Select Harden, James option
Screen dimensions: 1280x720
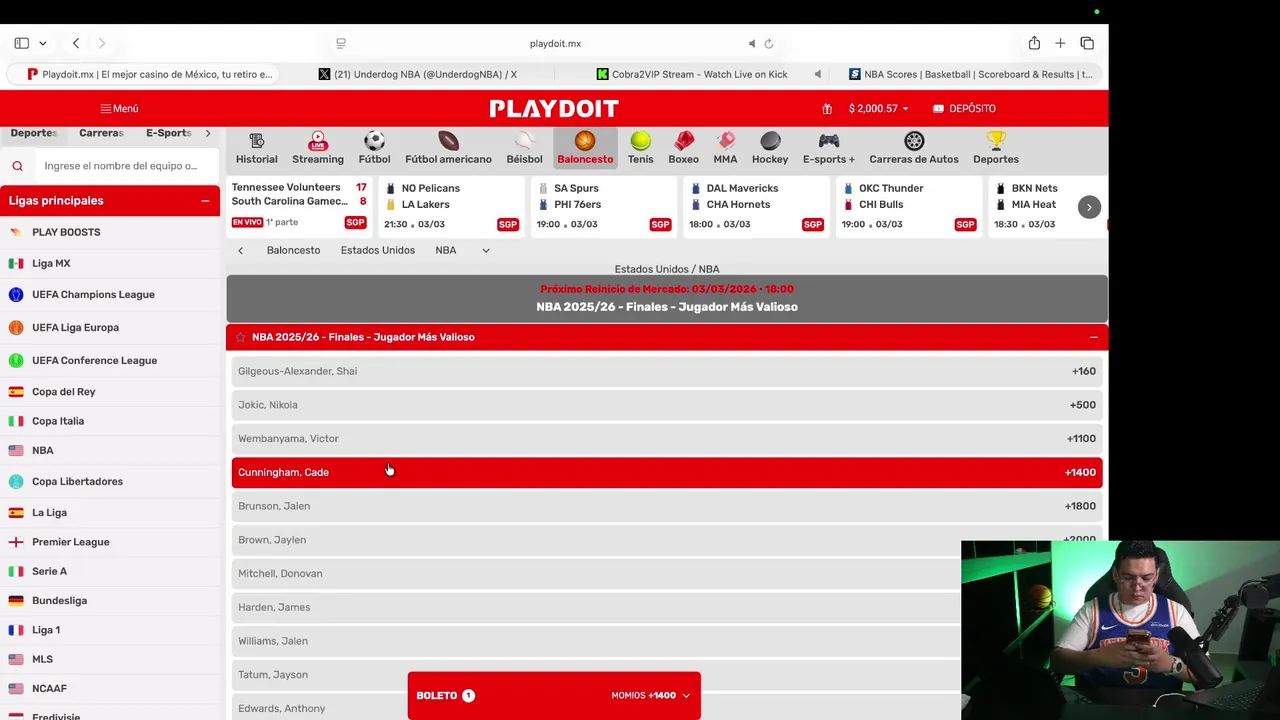tap(596, 607)
